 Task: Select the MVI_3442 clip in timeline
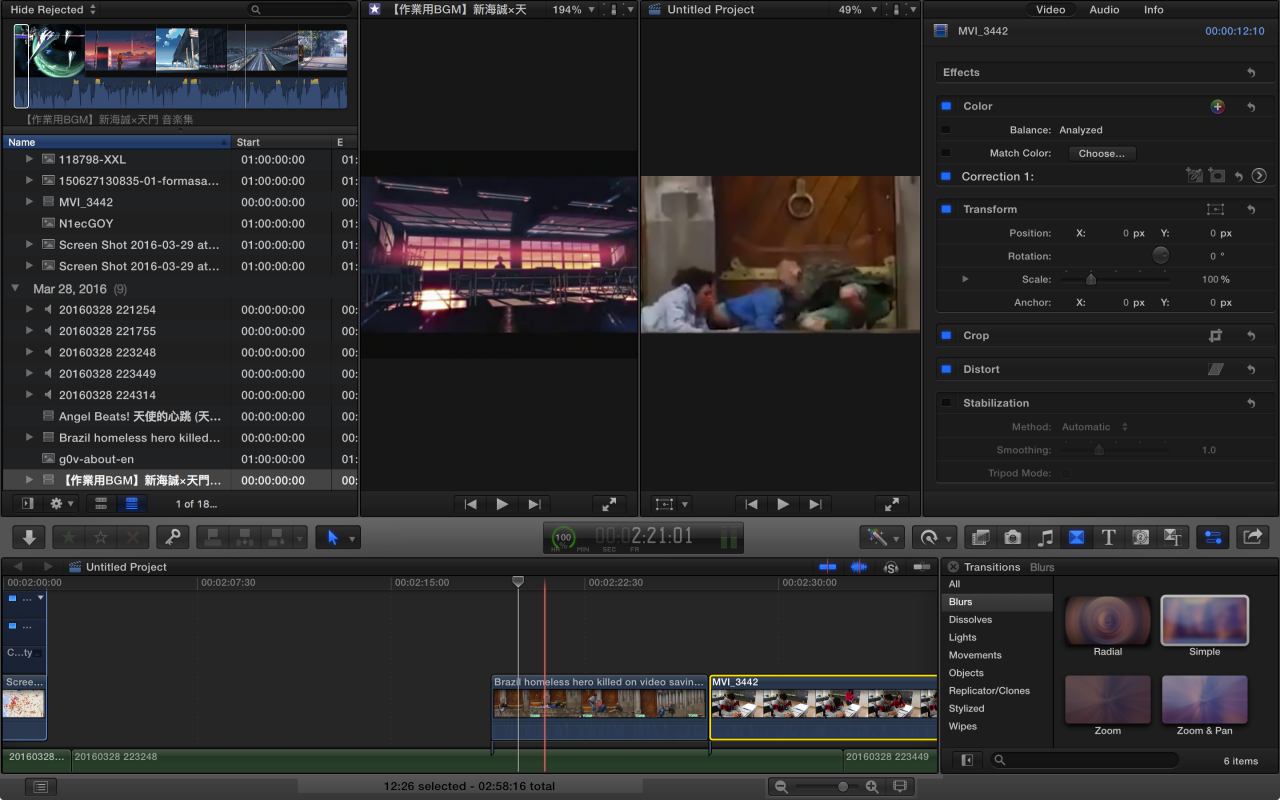tap(823, 707)
